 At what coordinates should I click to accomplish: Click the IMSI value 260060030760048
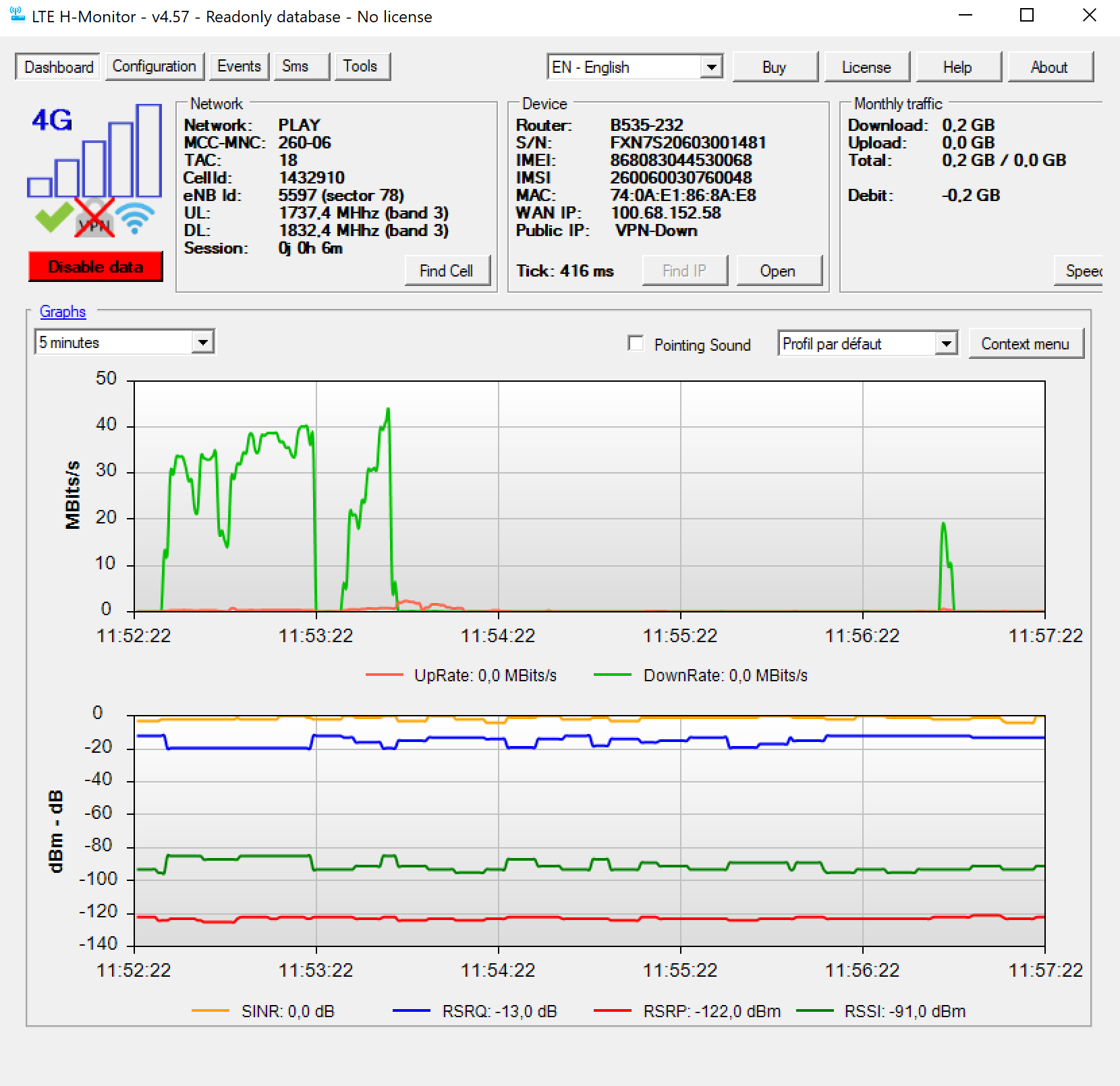[681, 178]
